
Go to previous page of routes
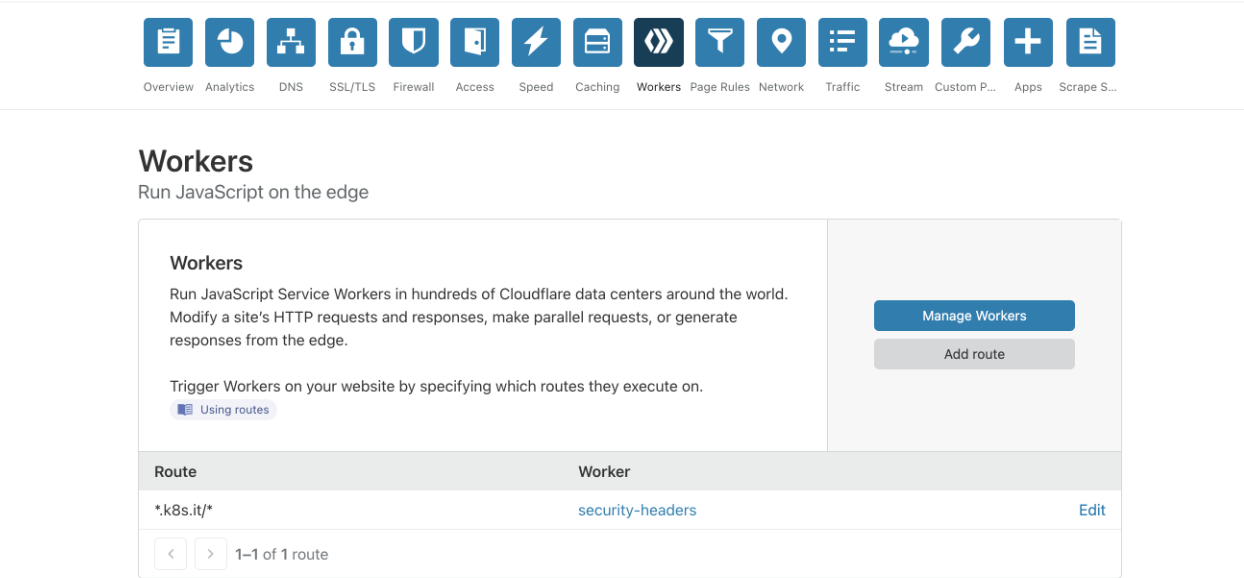point(171,554)
